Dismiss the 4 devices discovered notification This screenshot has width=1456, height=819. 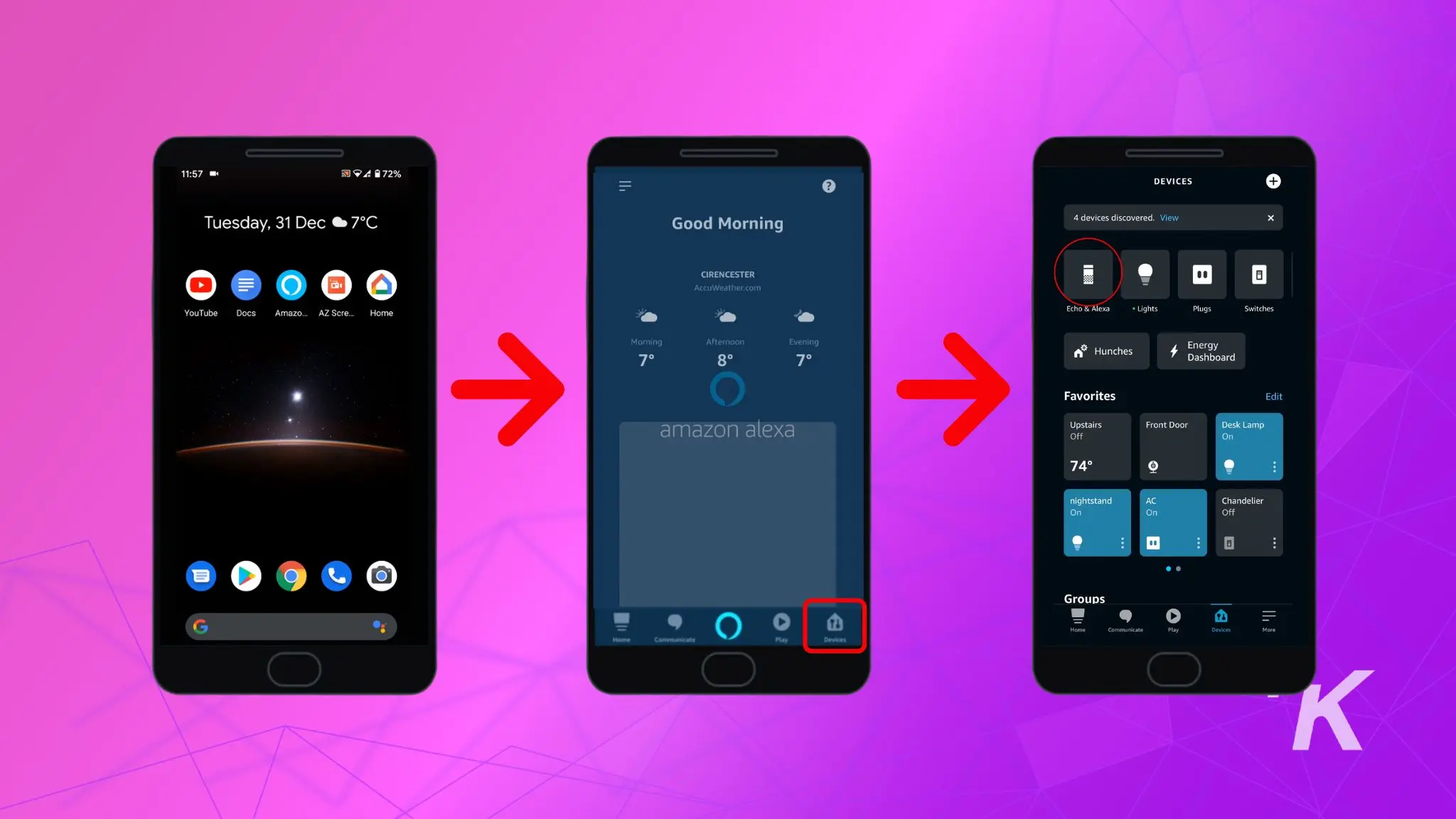click(x=1270, y=218)
